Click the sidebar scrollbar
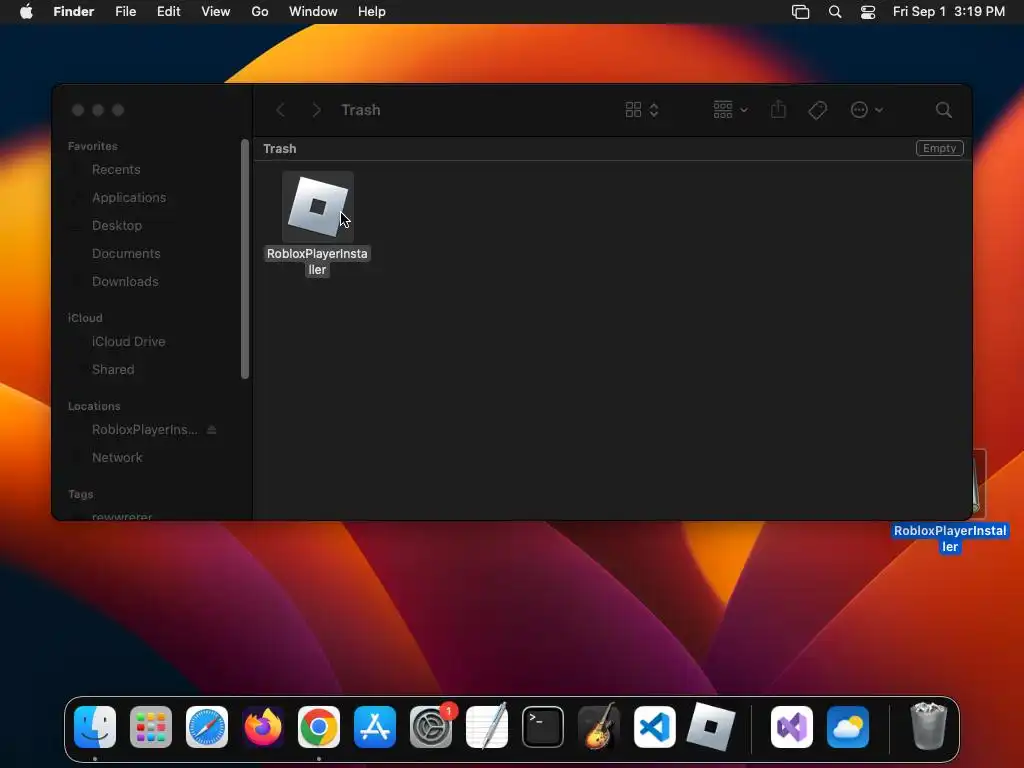1024x768 pixels. 245,259
